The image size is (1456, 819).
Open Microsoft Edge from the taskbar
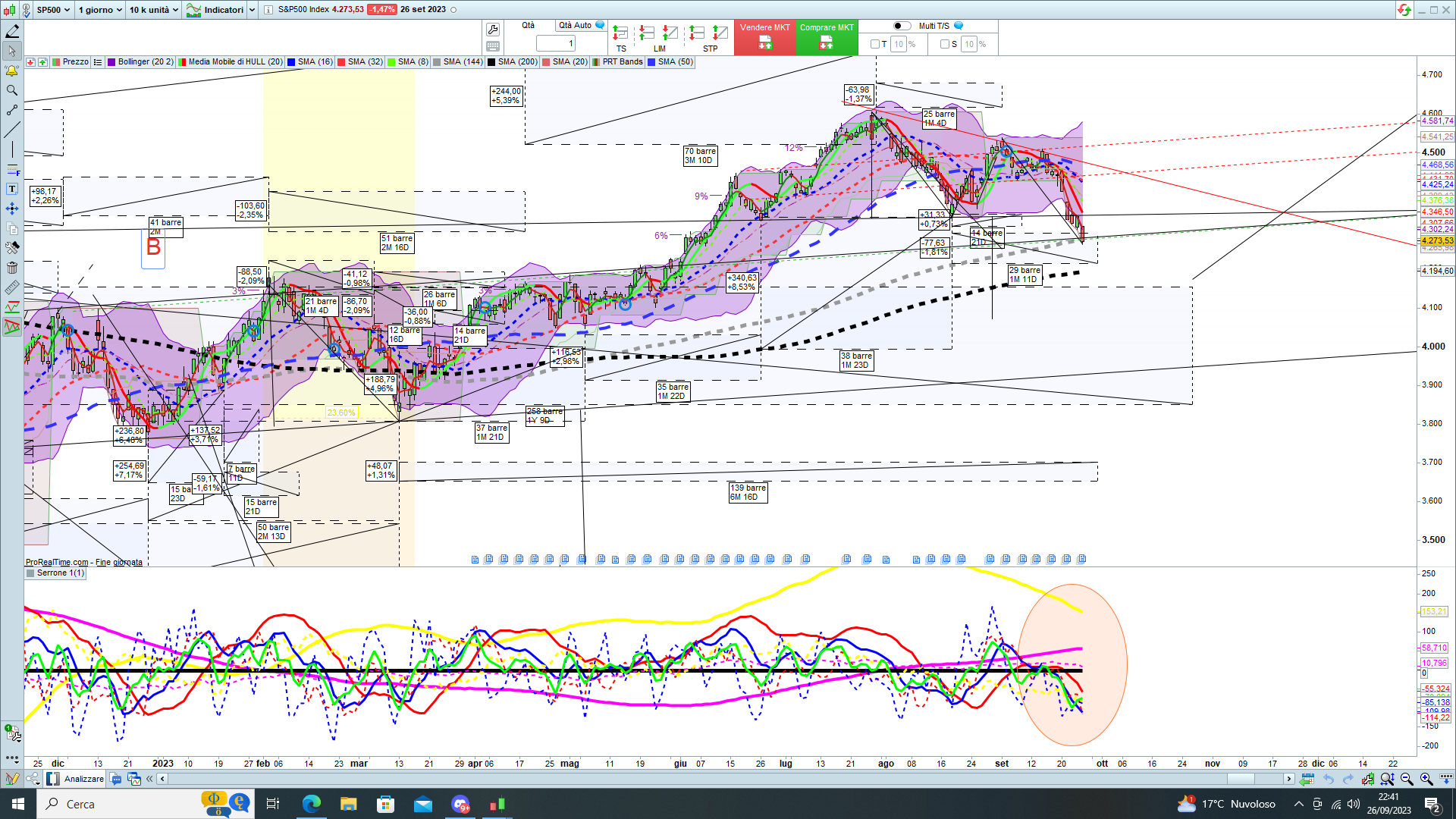311,804
